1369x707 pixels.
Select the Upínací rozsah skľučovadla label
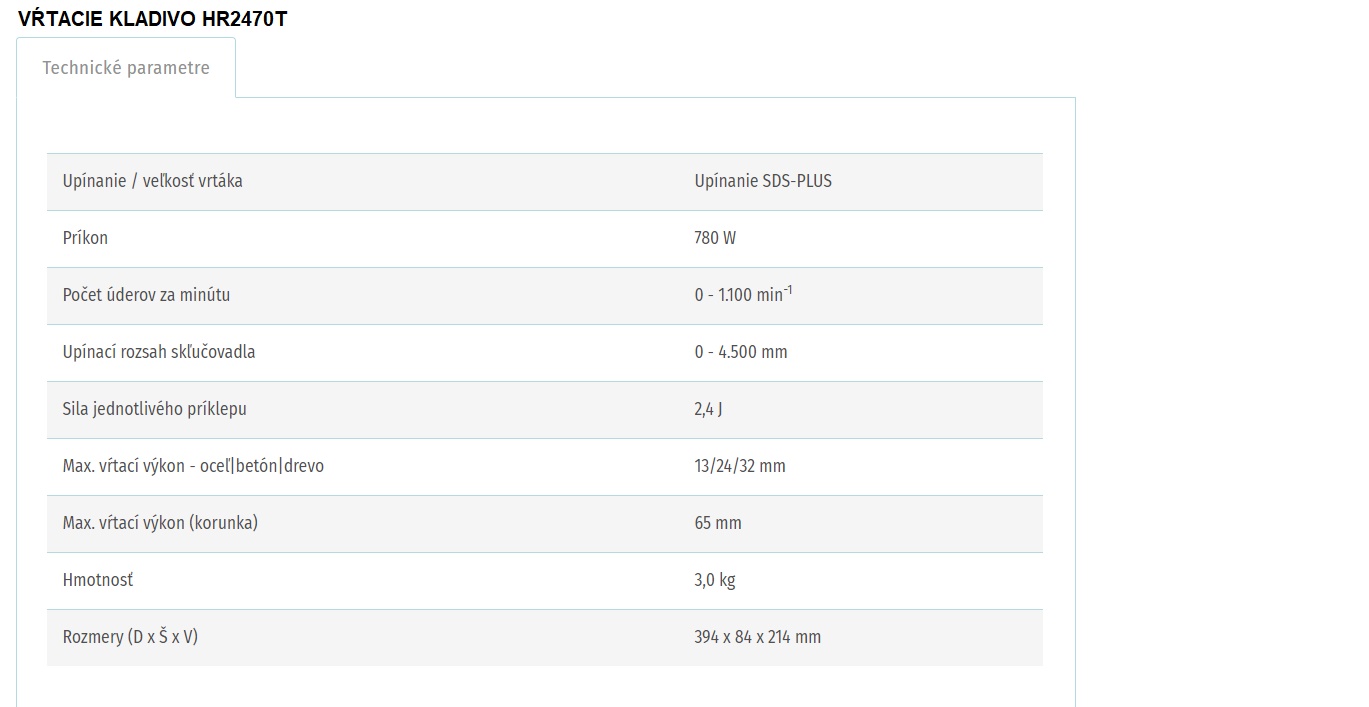point(159,352)
